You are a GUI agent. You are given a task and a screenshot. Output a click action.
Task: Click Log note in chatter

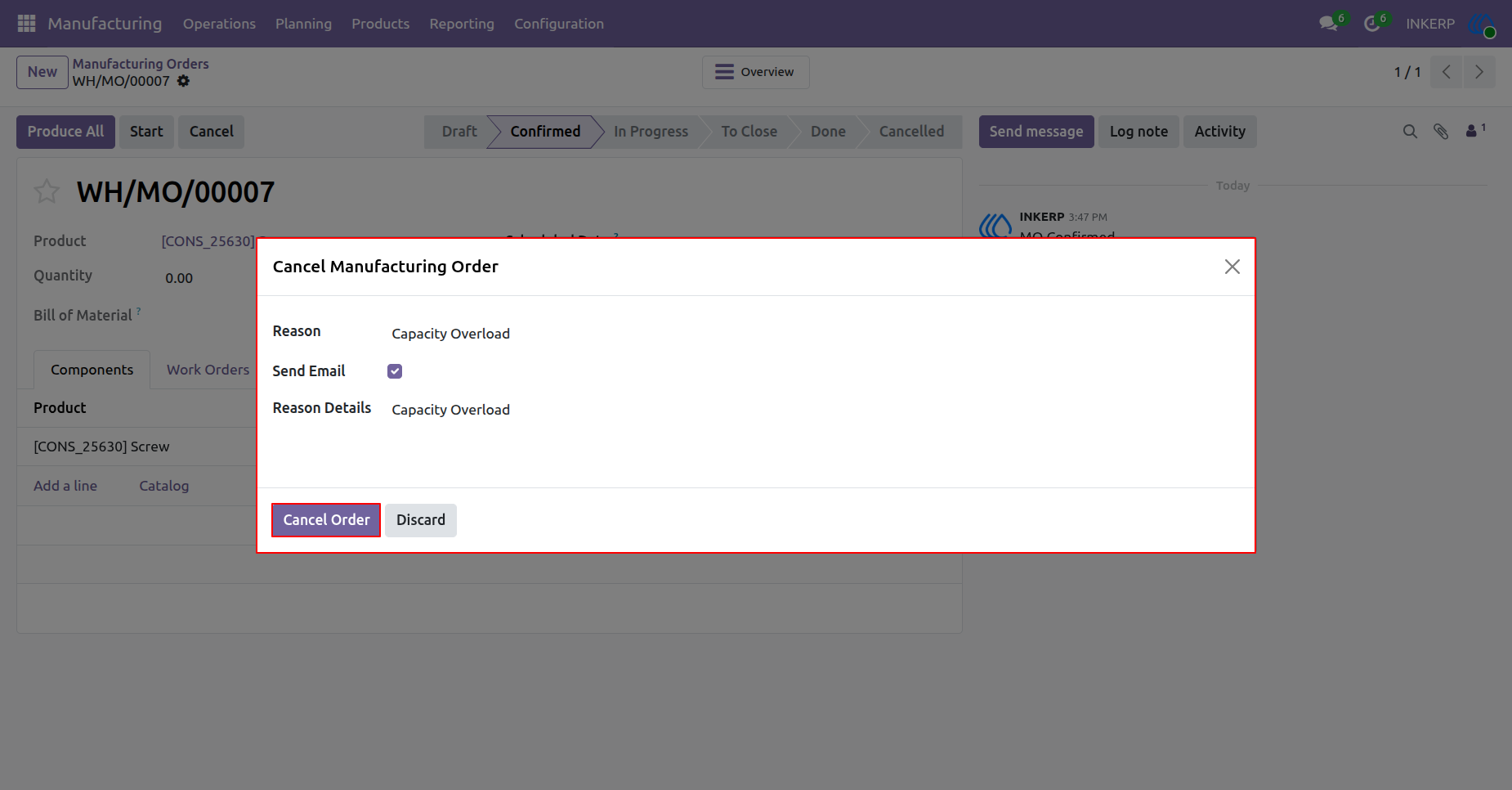point(1138,132)
